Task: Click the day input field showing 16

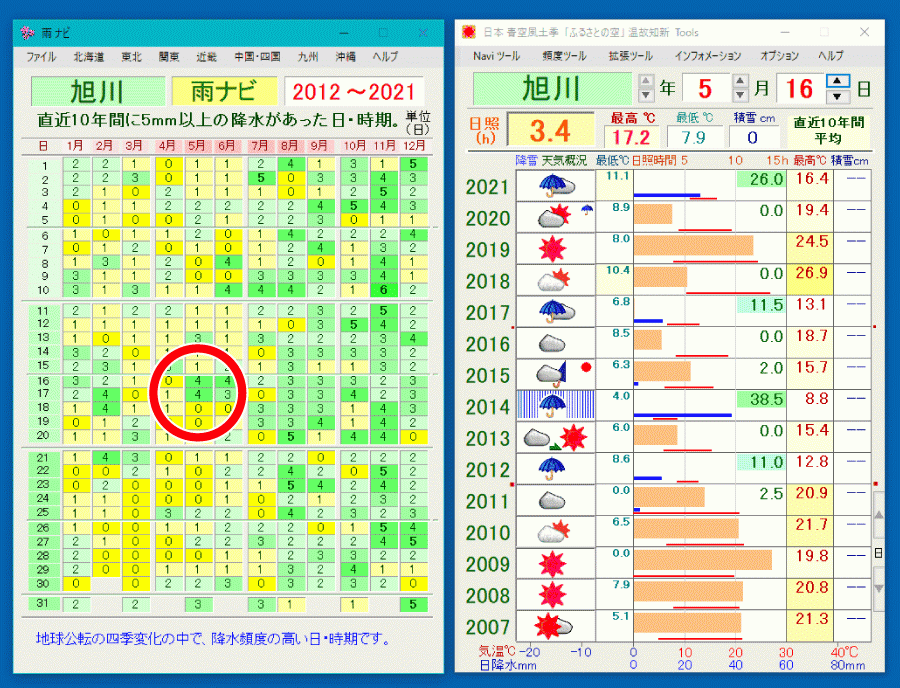Action: tap(799, 89)
